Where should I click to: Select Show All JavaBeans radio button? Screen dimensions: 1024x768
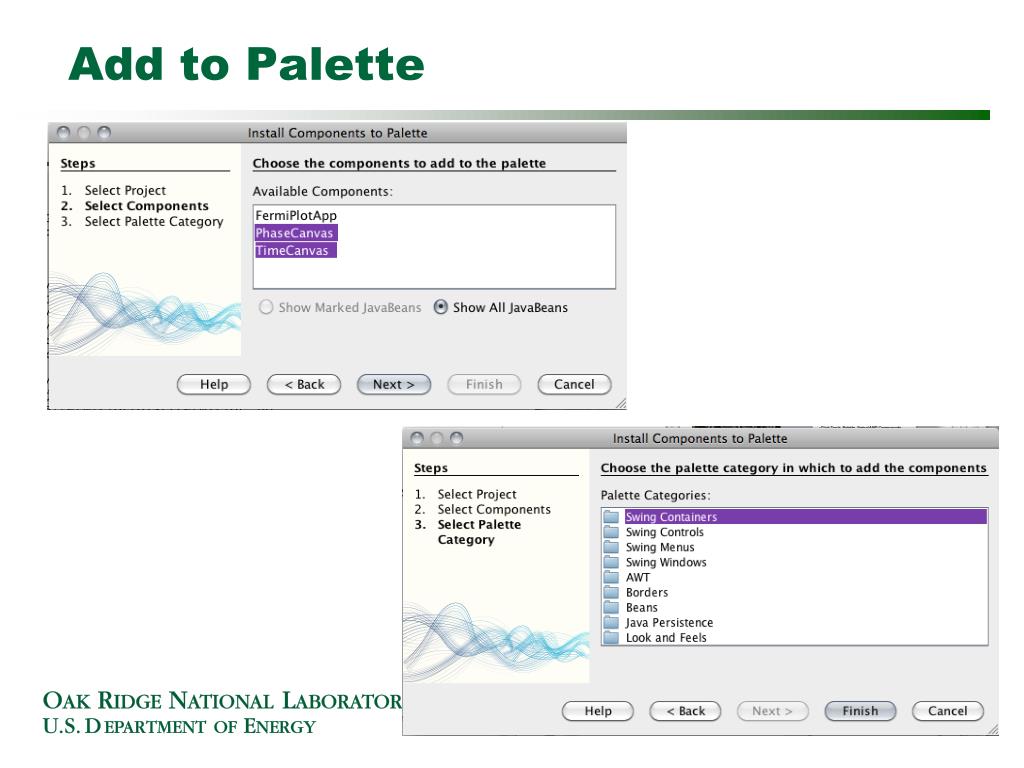click(x=441, y=307)
